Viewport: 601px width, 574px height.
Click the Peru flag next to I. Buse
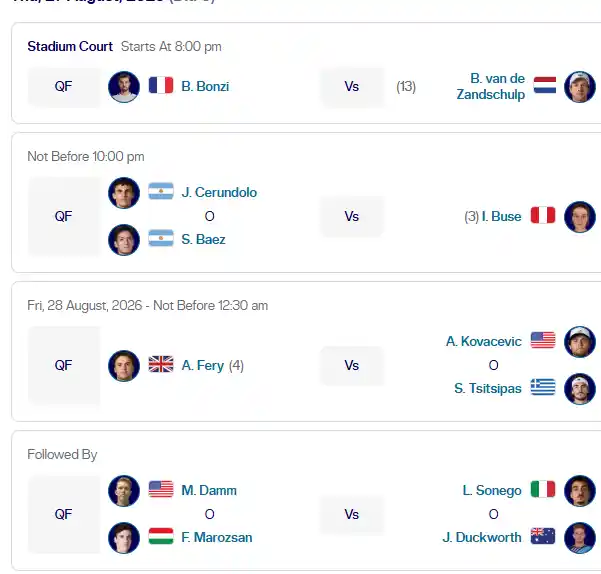coord(543,215)
